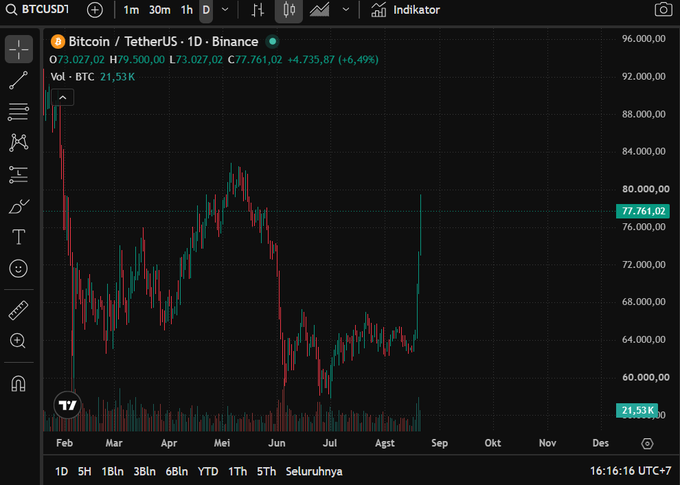
Task: Open the Fibonacci retracement tool group
Action: pos(19,112)
